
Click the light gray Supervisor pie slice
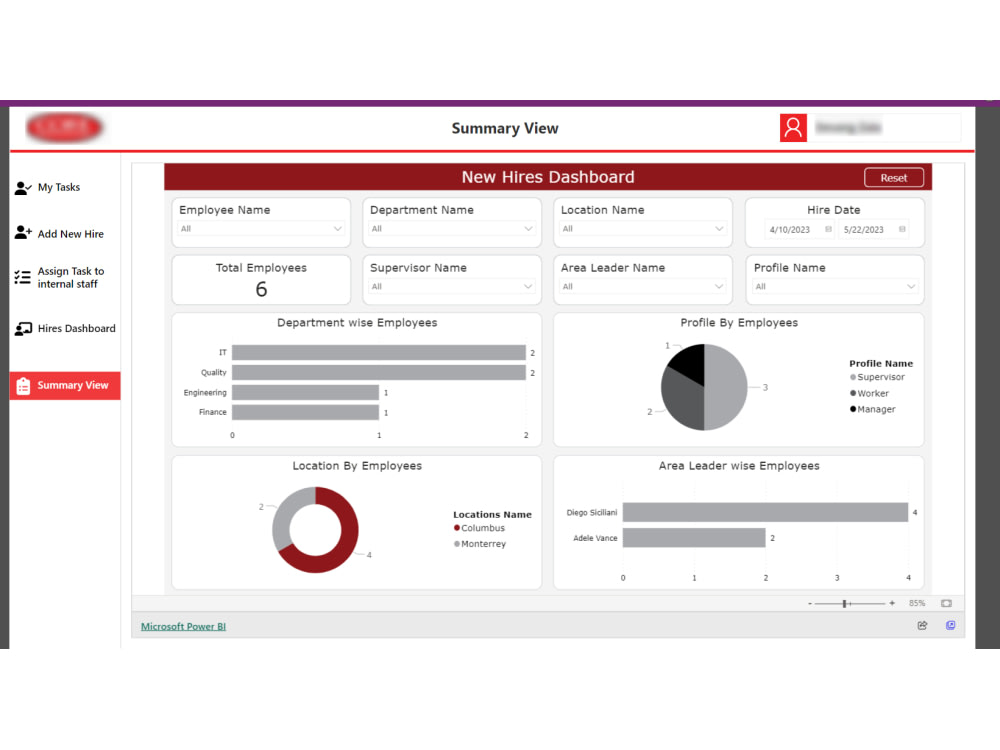(x=727, y=388)
